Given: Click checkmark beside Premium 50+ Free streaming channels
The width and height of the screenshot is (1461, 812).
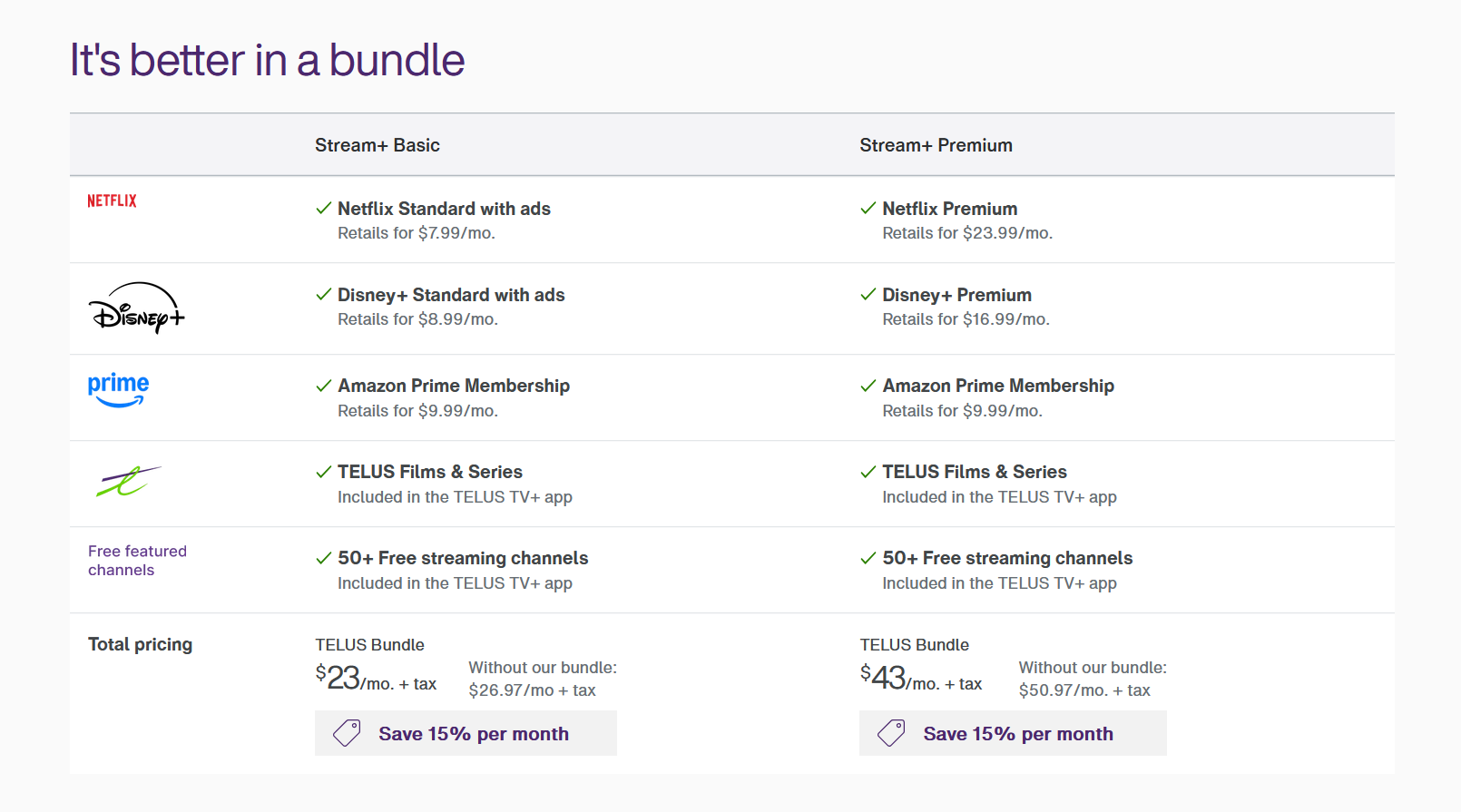Looking at the screenshot, I should [x=868, y=558].
